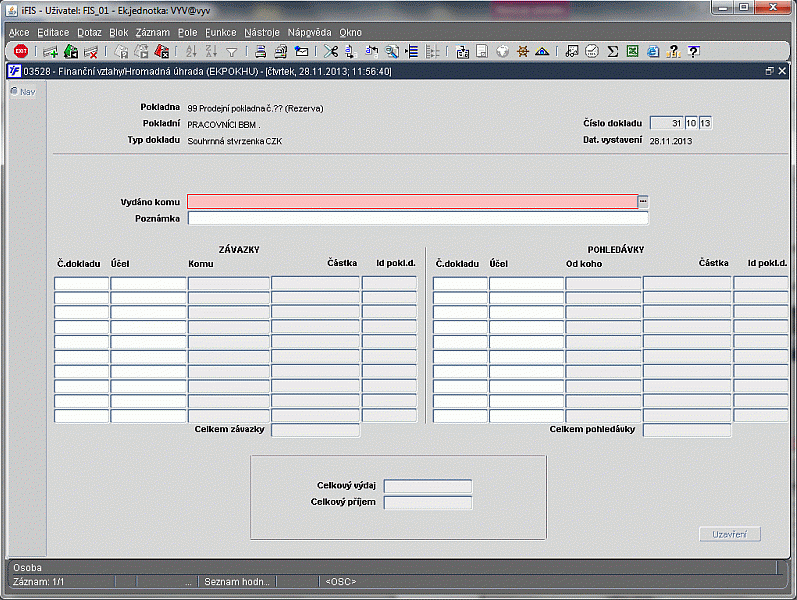The width and height of the screenshot is (797, 600).
Task: Delete the record with the red X icon
Action: [x=90, y=51]
